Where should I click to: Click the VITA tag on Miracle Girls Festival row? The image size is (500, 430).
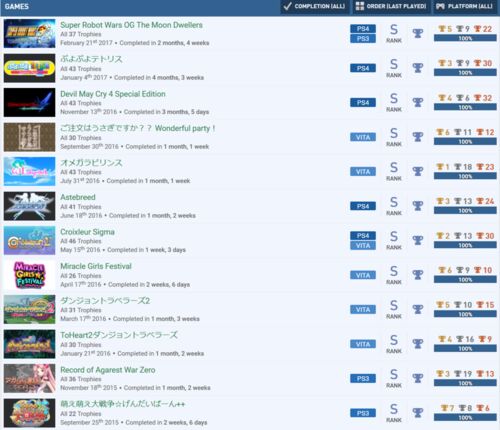[363, 275]
